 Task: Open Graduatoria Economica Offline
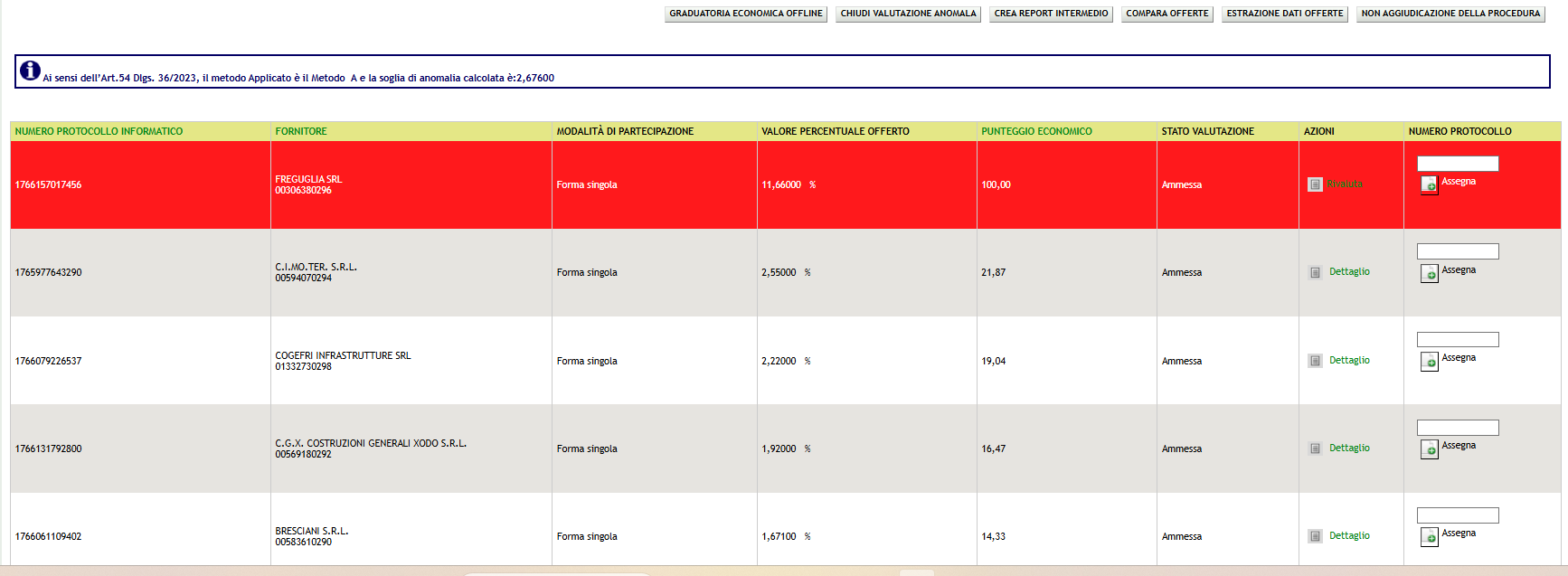(x=745, y=14)
